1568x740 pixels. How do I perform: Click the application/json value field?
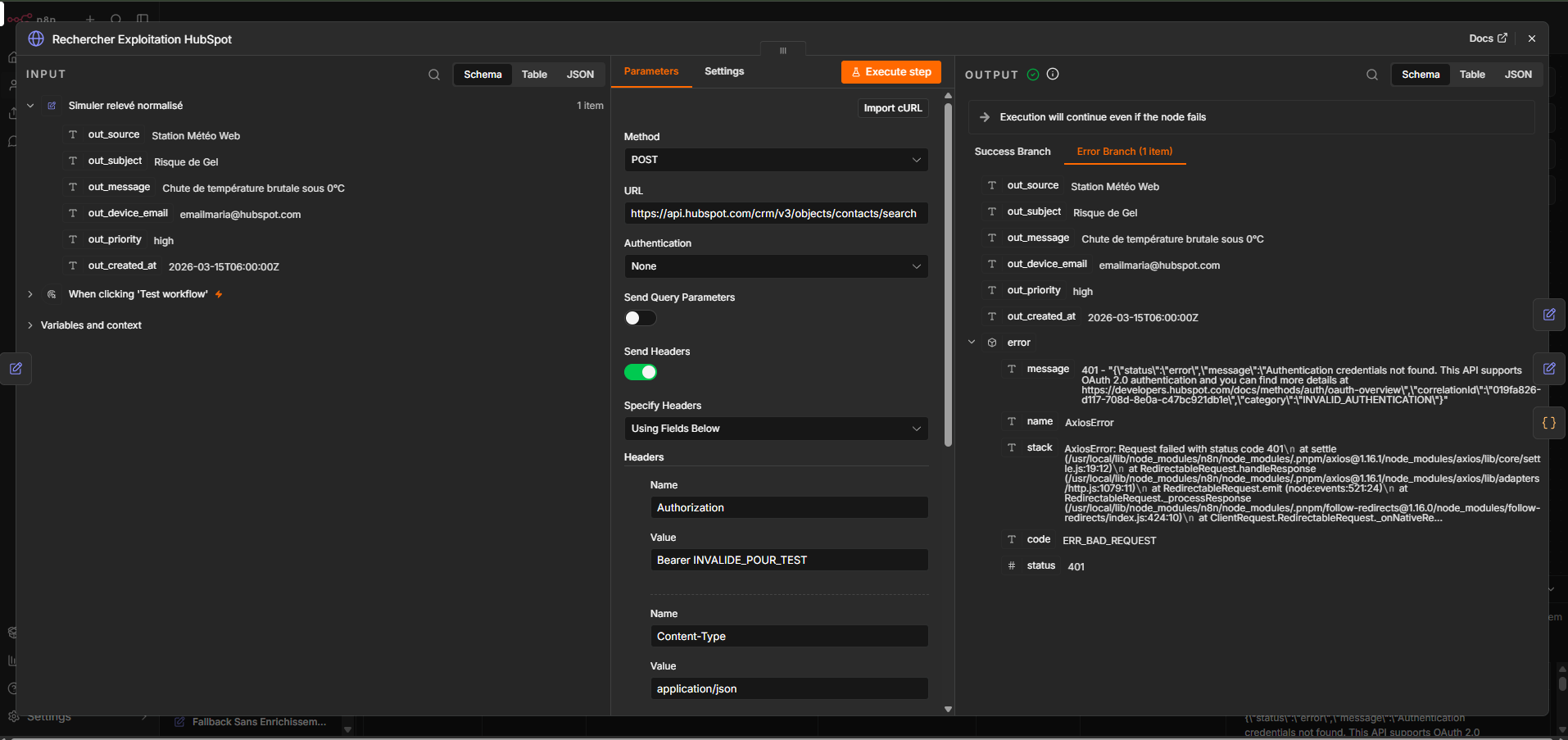click(x=789, y=689)
